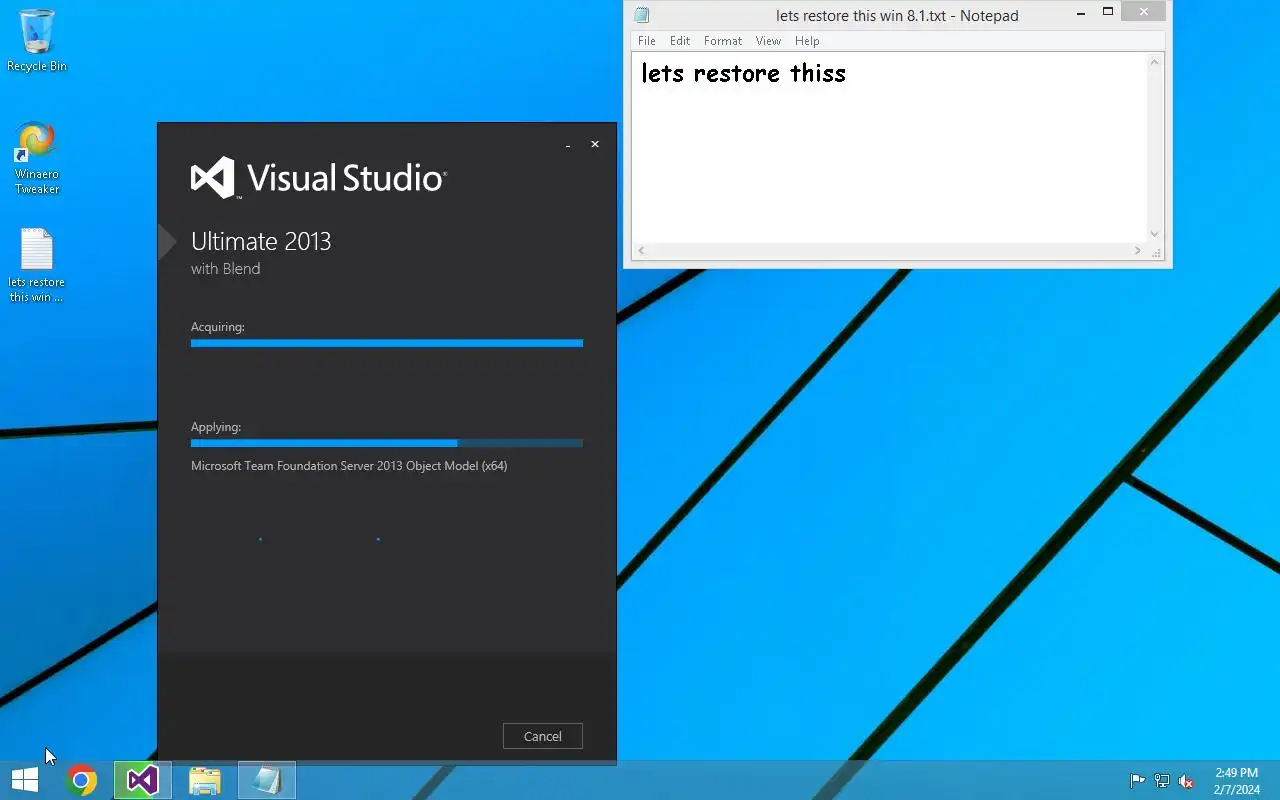1280x800 pixels.
Task: Click the 'Applying:' label
Action: coord(216,427)
